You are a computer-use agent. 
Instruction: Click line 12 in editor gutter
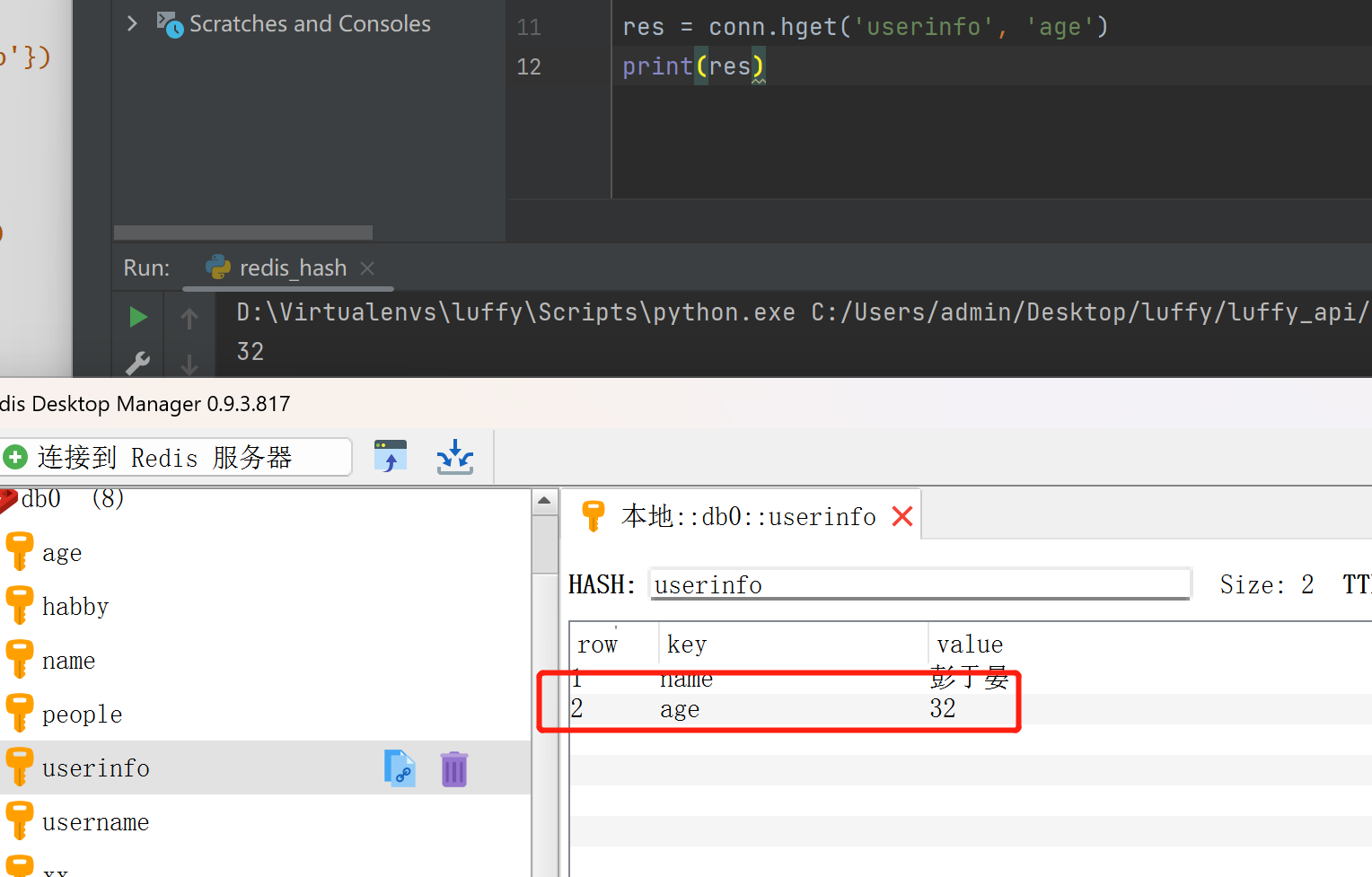pos(529,66)
